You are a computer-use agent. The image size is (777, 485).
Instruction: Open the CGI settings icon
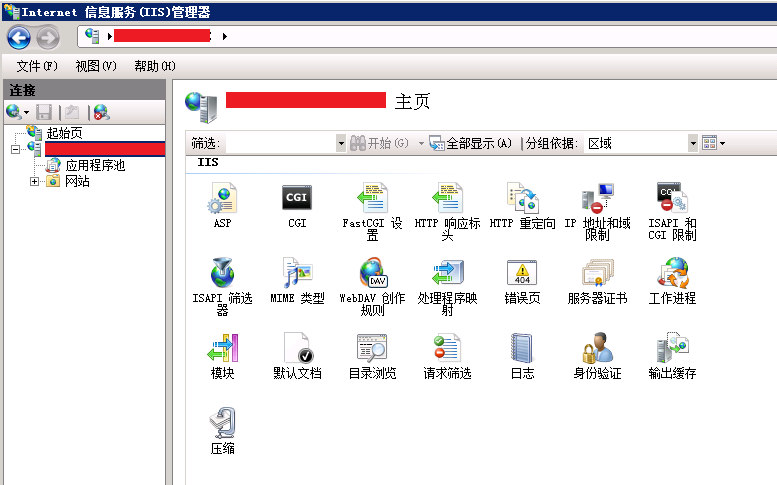pos(297,199)
